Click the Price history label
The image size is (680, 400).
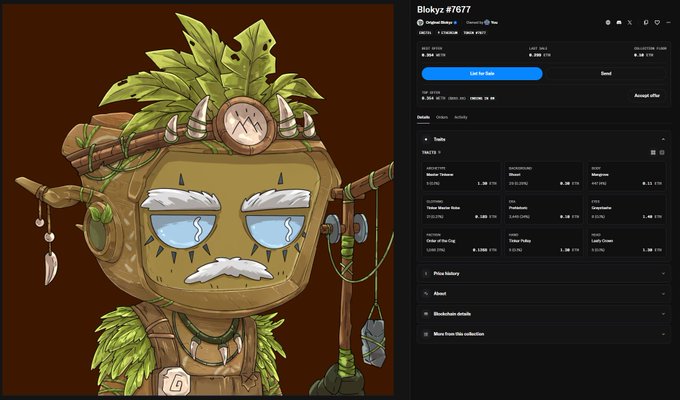[446, 273]
